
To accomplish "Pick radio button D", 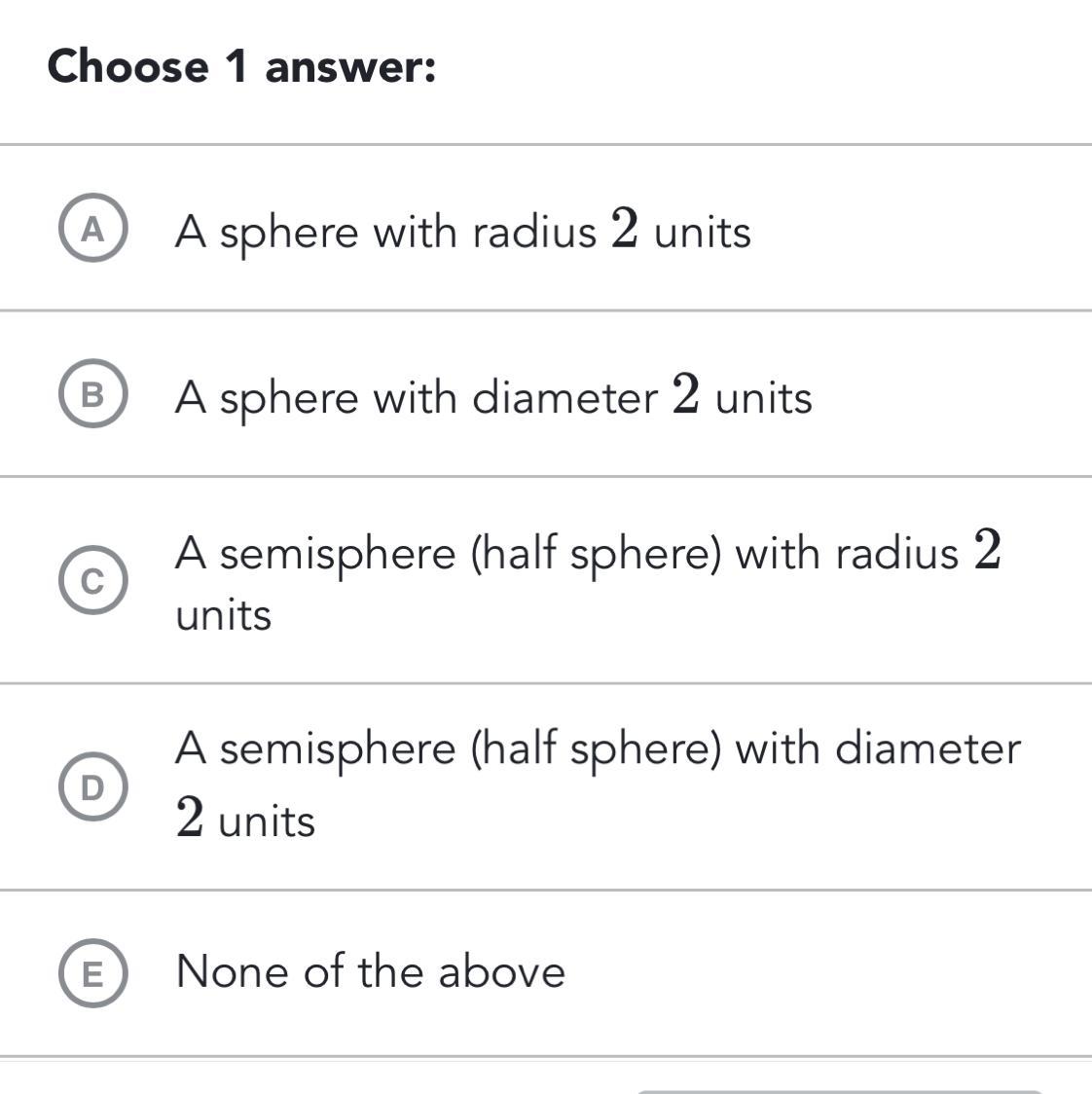I will pyautogui.click(x=92, y=787).
